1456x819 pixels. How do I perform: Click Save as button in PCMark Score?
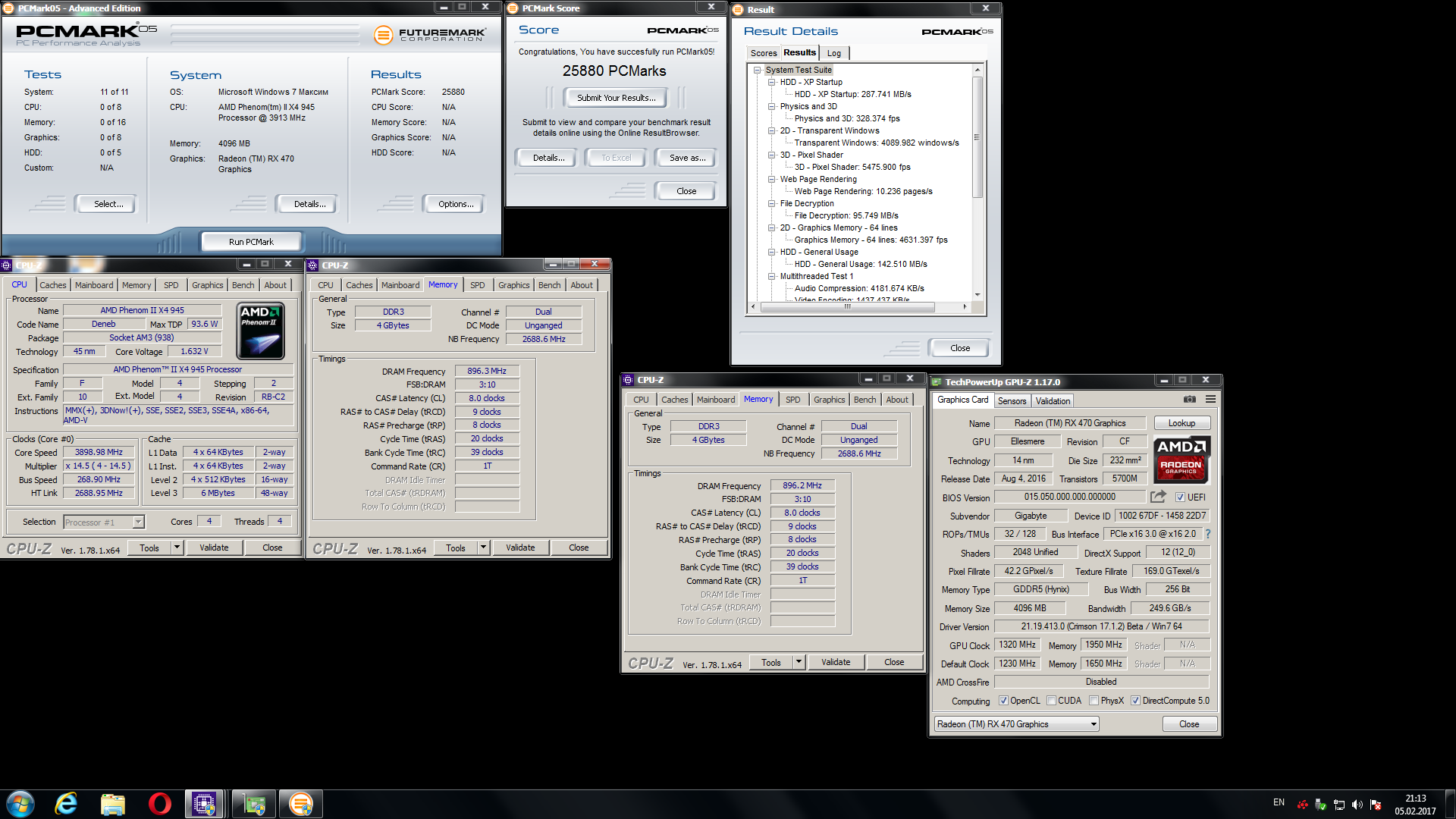pos(687,158)
